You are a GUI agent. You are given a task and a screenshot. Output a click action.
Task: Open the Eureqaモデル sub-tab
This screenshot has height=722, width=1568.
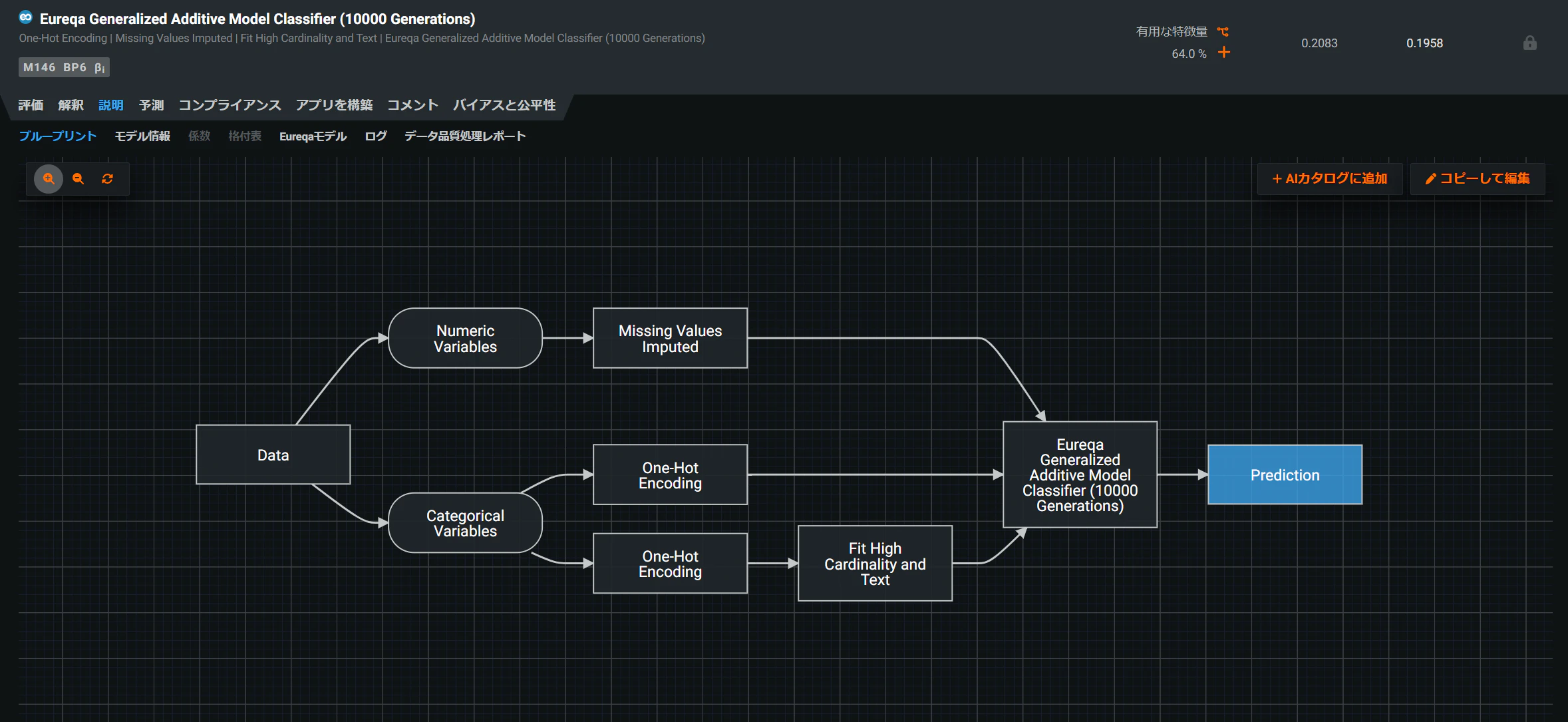pyautogui.click(x=313, y=136)
